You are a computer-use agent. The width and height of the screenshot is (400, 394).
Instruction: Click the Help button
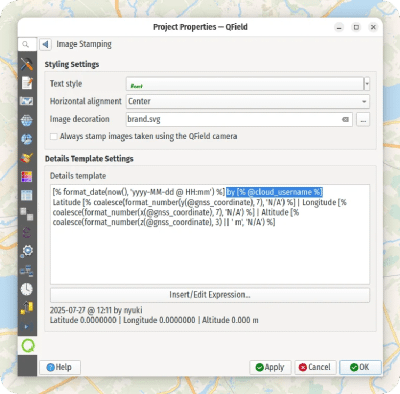(60, 367)
